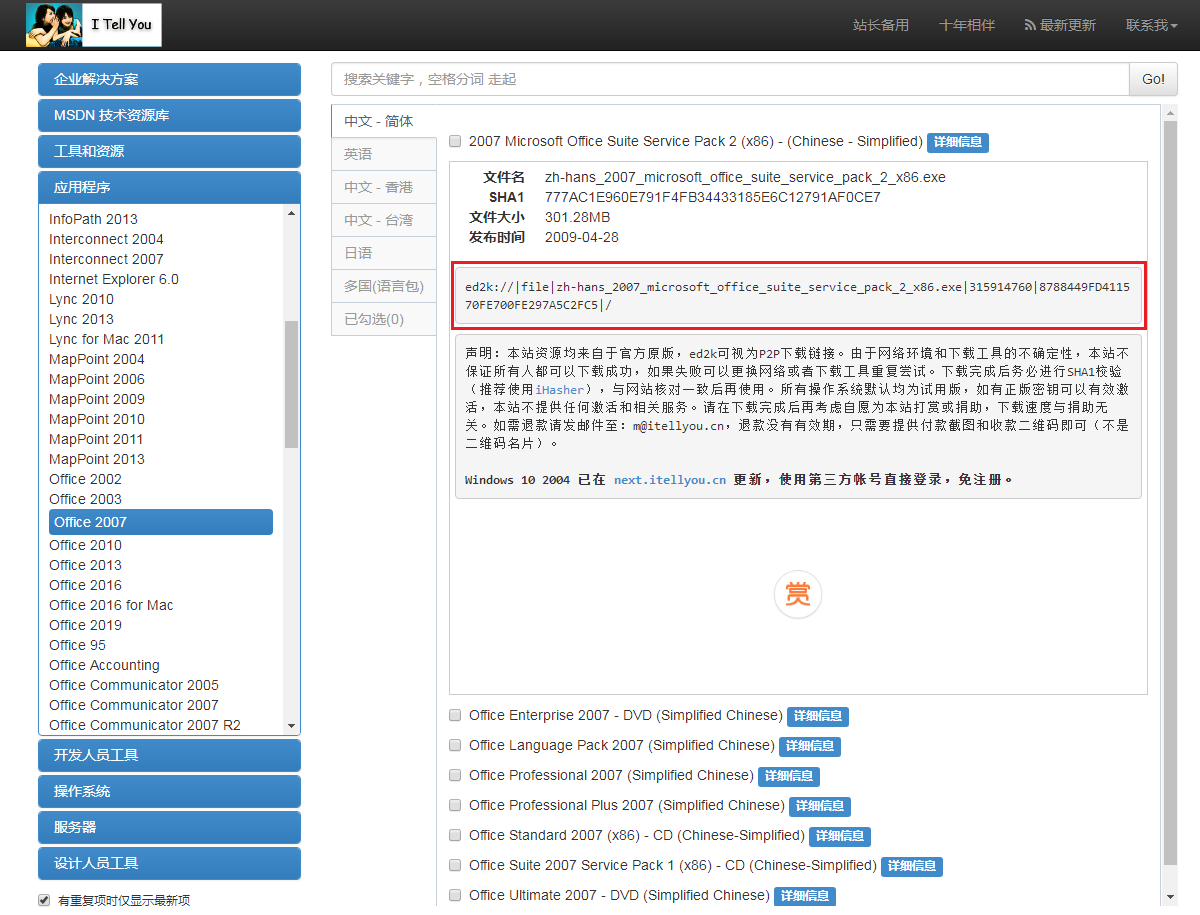Select MapPoint 2013 in list

tap(97, 459)
